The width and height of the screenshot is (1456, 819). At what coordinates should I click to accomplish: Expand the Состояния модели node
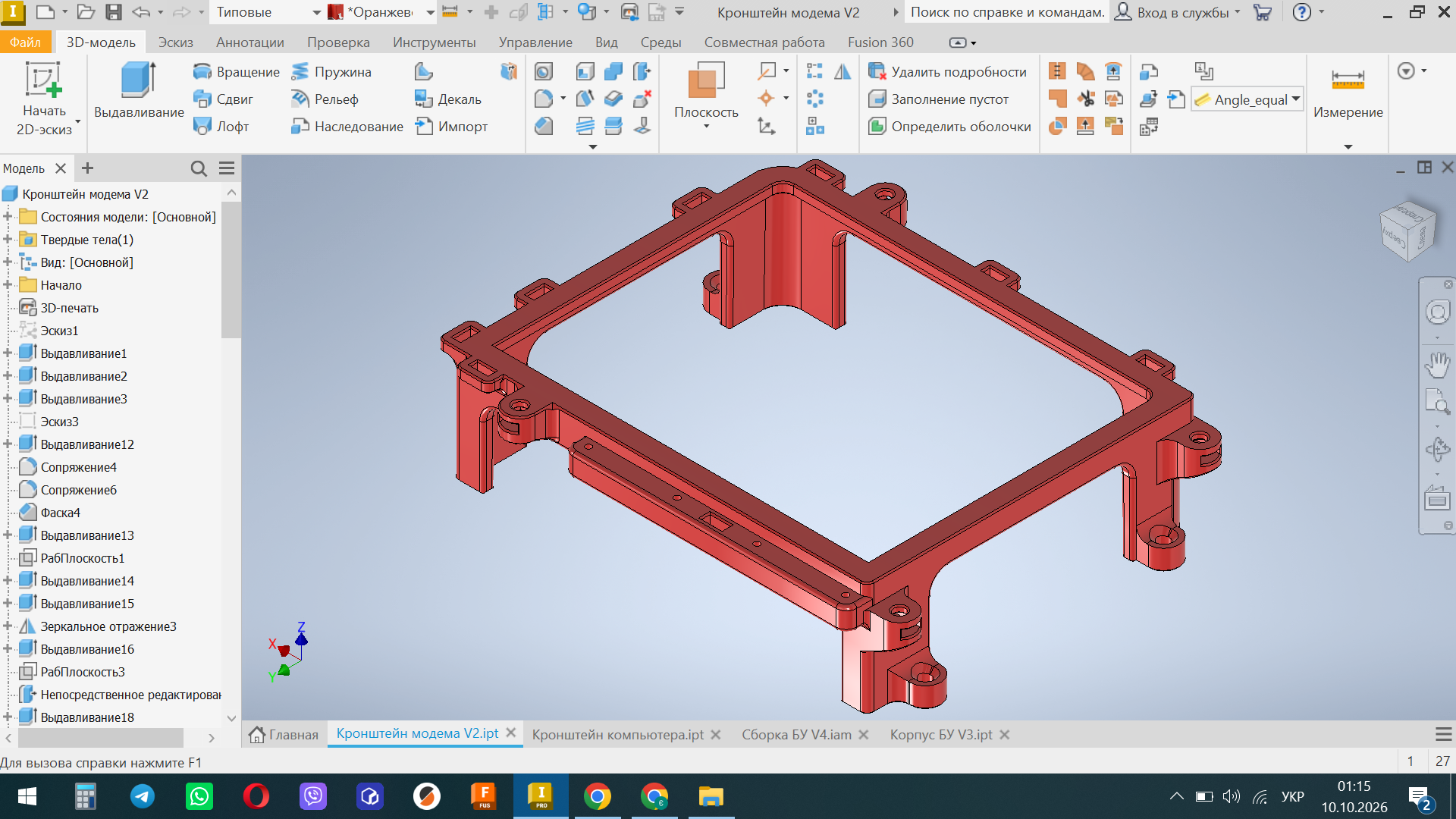tap(7, 217)
